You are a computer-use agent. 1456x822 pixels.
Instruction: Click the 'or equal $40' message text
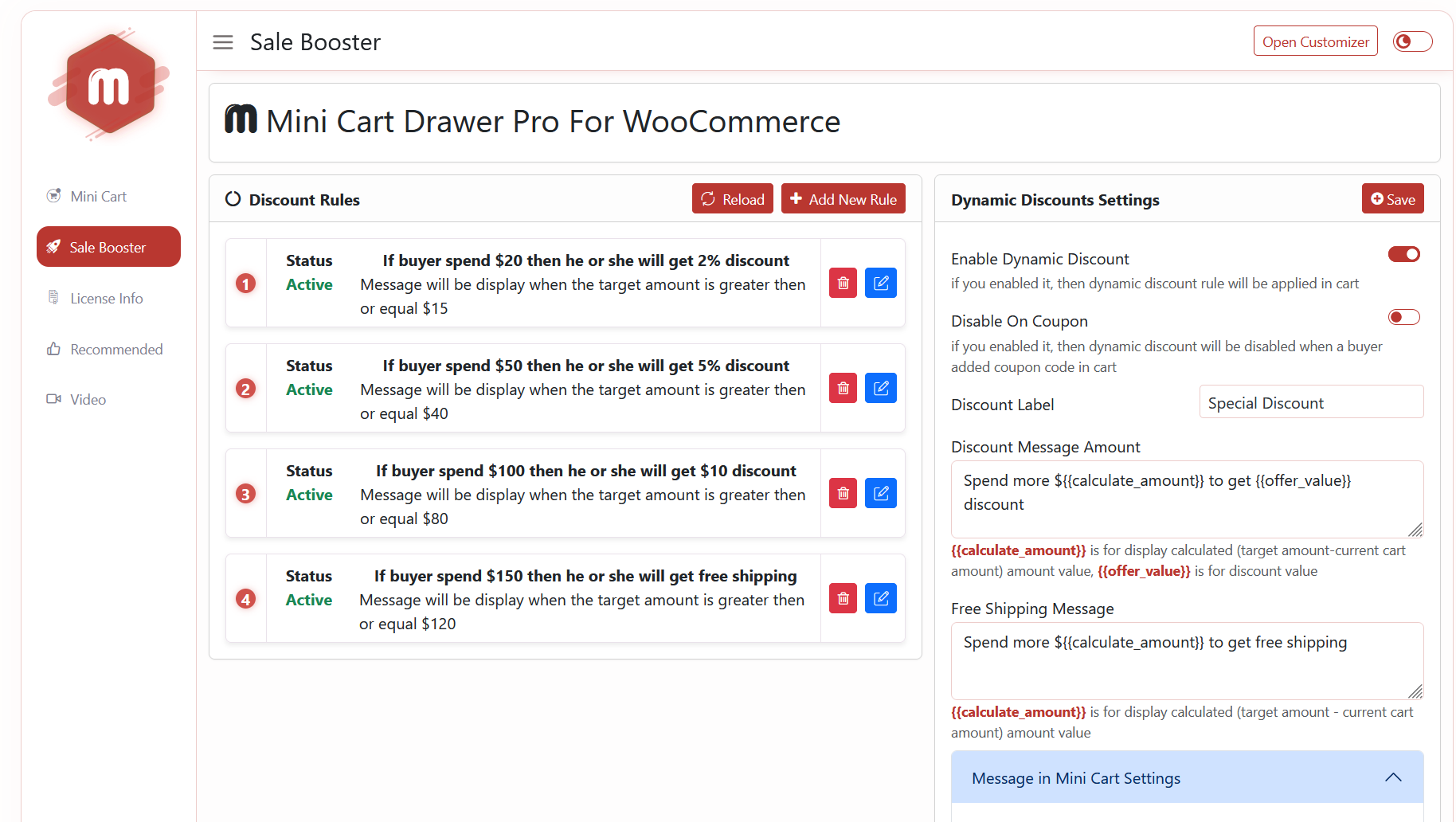404,413
